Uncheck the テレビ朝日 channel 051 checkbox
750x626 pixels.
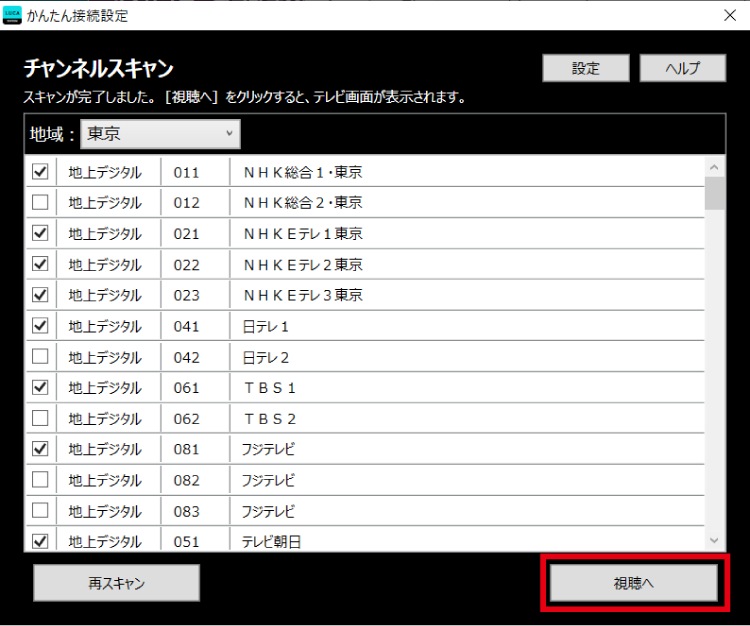40,541
